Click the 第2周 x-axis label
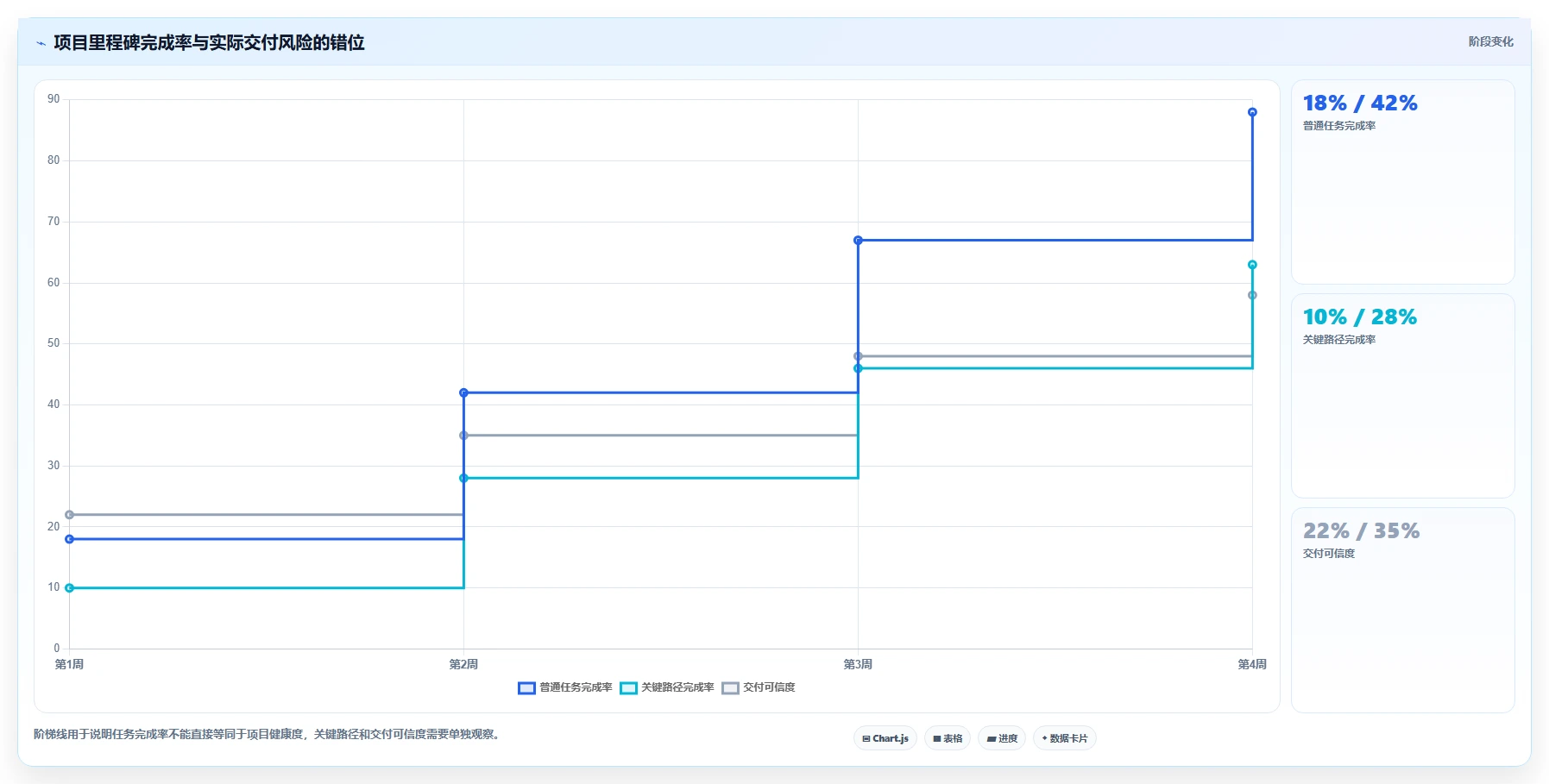The height and width of the screenshot is (784, 1549). [x=463, y=664]
